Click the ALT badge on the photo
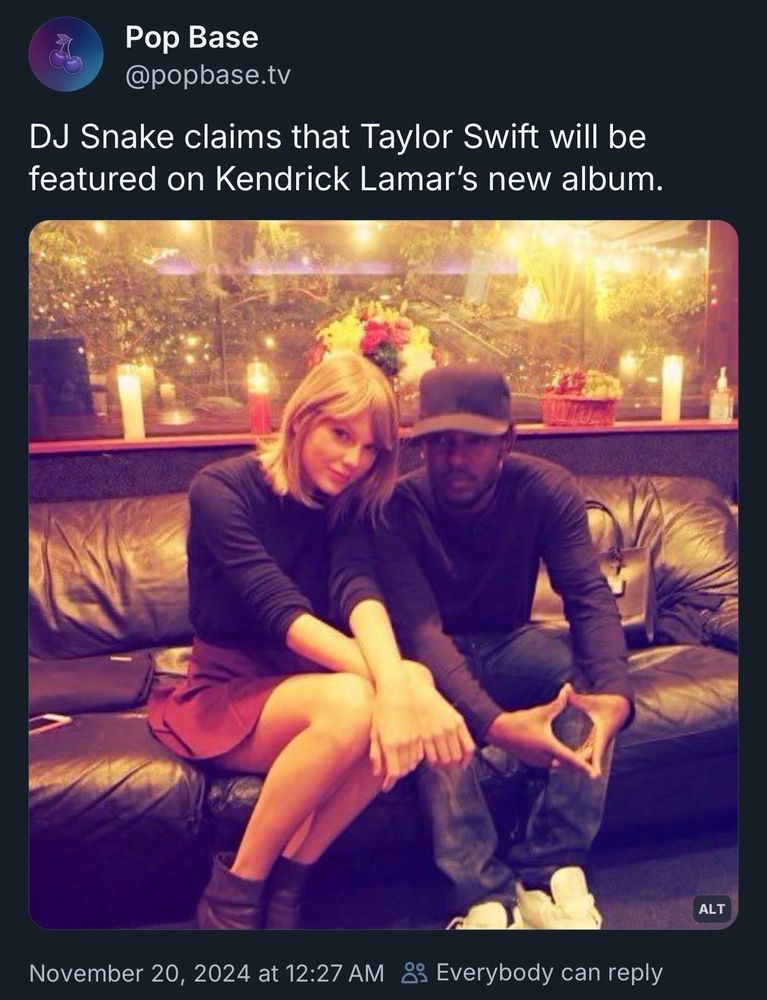This screenshot has width=767, height=1000. (x=712, y=909)
